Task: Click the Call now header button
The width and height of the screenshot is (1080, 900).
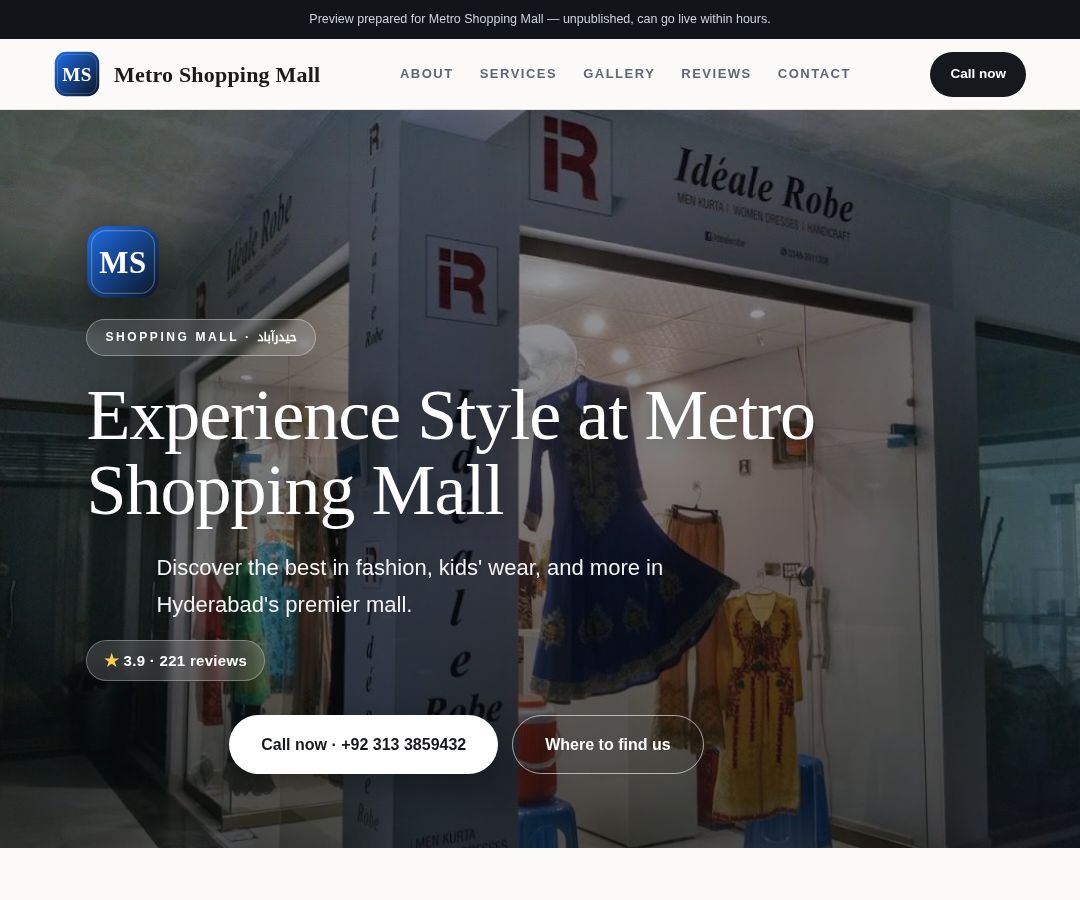Action: tap(977, 74)
